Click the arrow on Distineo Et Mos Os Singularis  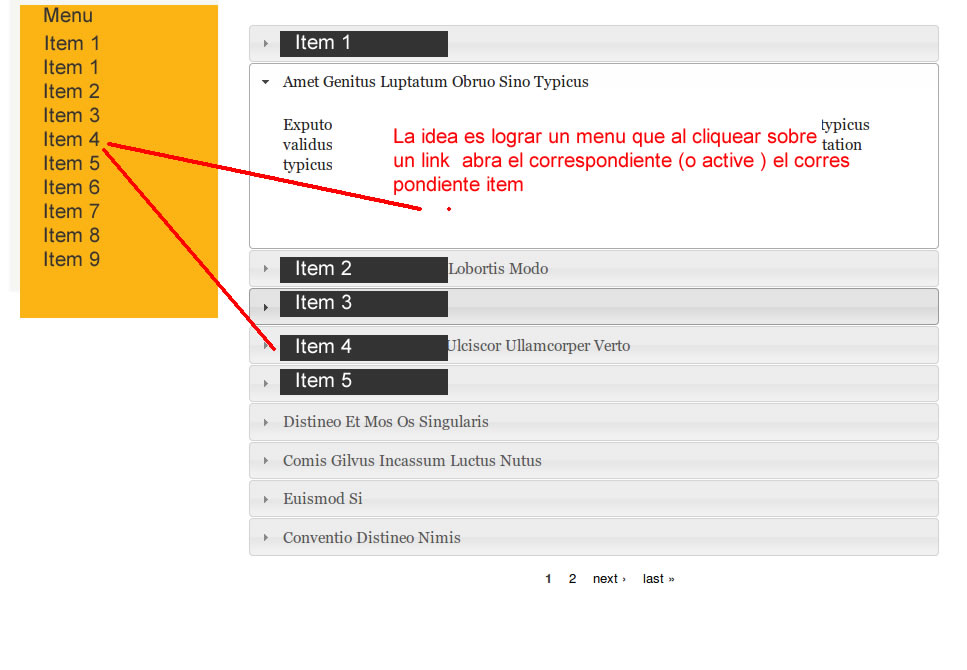(266, 422)
